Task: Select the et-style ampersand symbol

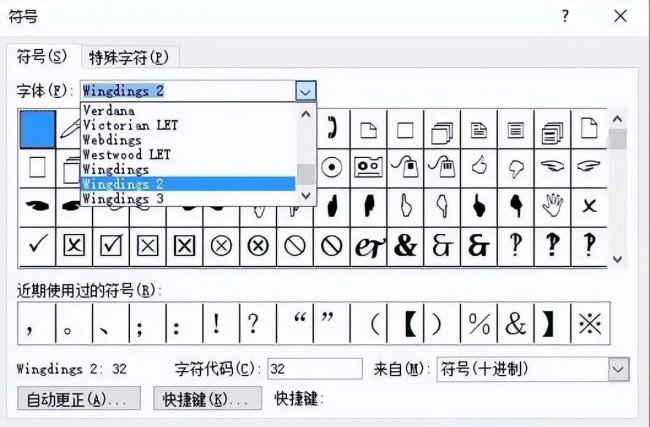Action: [368, 246]
